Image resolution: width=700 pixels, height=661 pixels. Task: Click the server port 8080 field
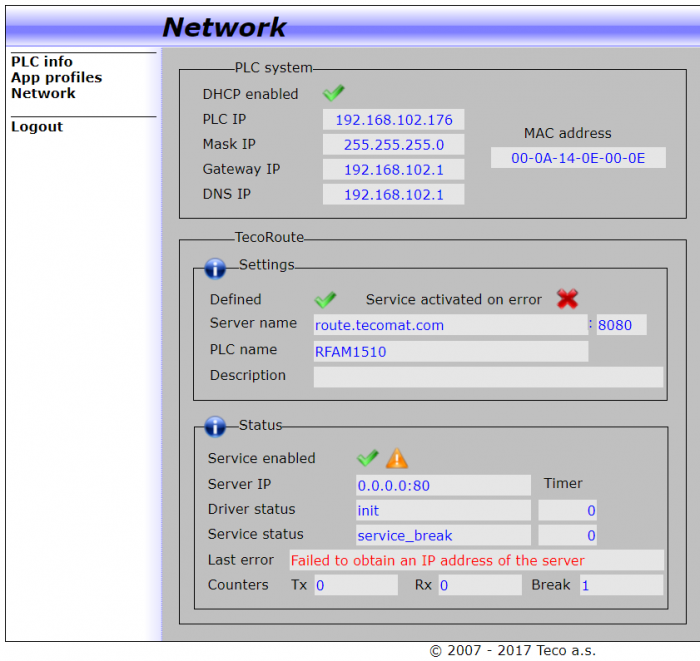coord(621,325)
